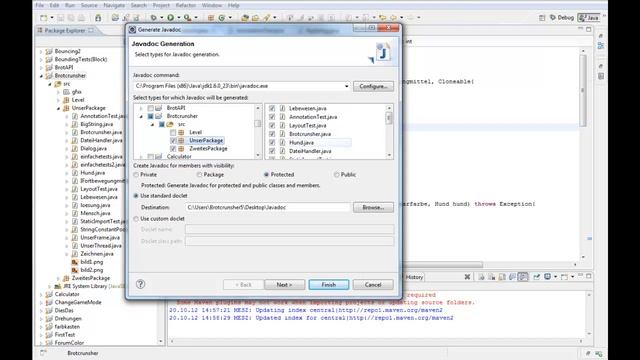Open the Javadoc command dropdown
This screenshot has width=640, height=360.
click(347, 86)
